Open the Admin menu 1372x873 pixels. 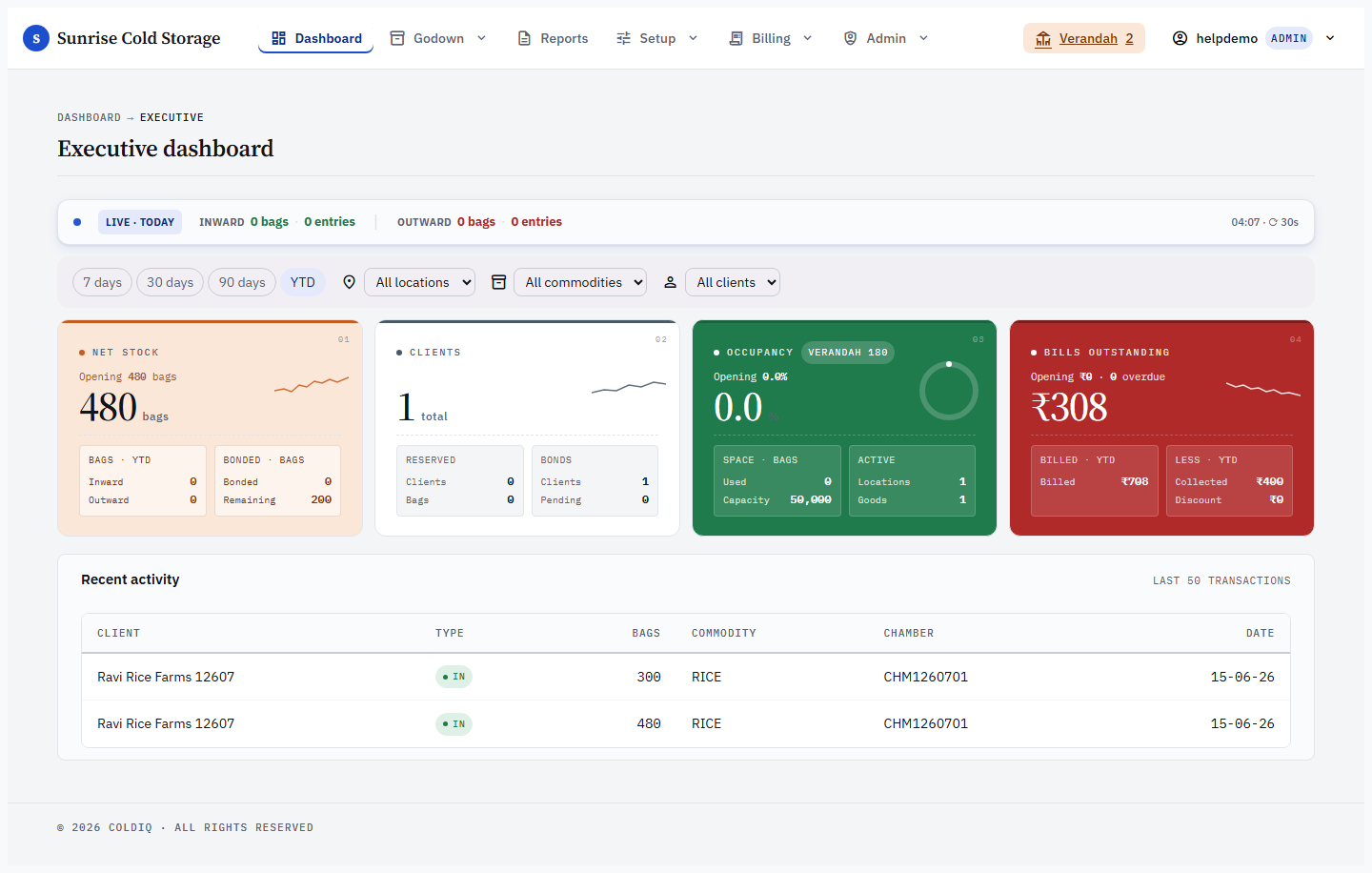886,38
